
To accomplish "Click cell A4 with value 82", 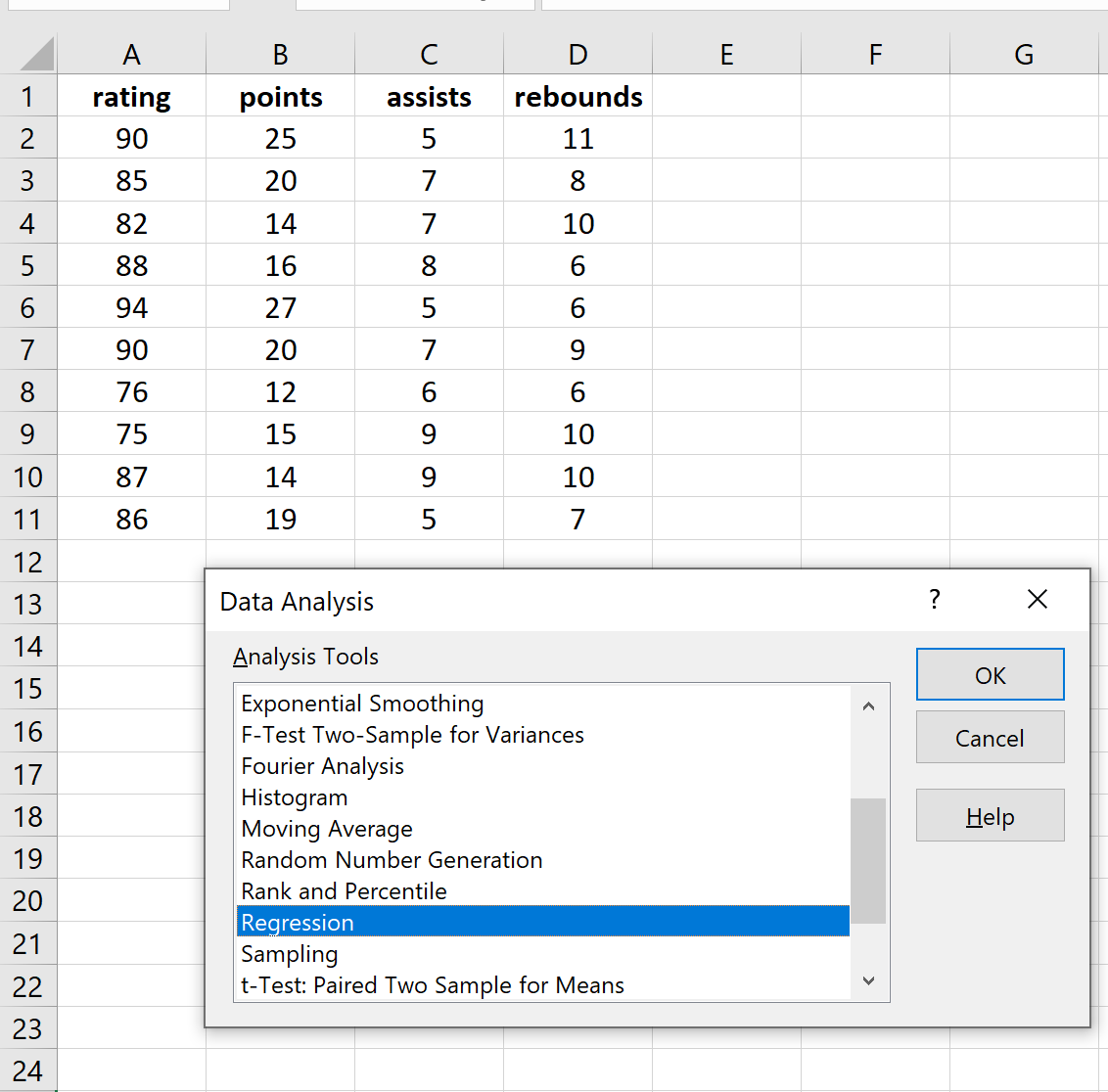I will click(x=131, y=223).
